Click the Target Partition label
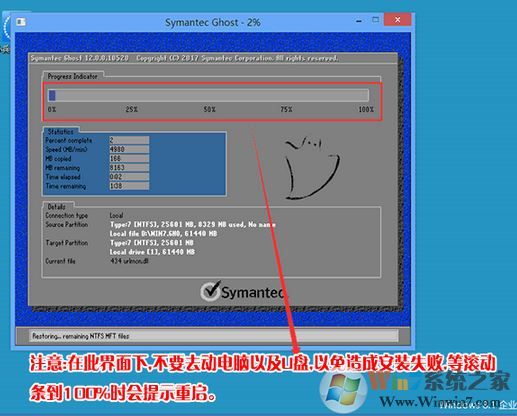The image size is (517, 416). [67, 243]
